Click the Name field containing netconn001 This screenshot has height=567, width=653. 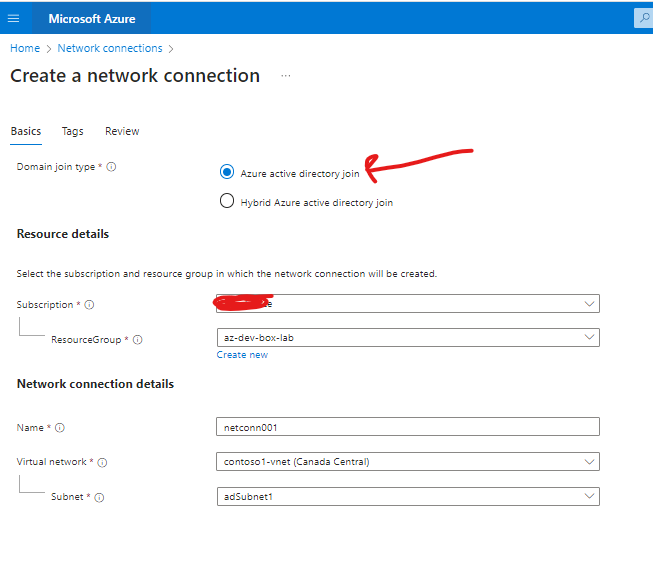[408, 427]
